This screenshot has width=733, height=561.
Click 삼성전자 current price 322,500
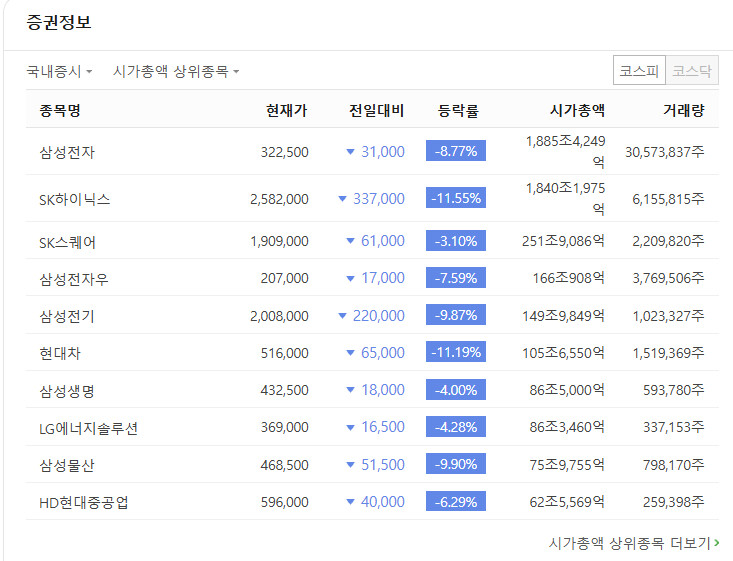[284, 152]
